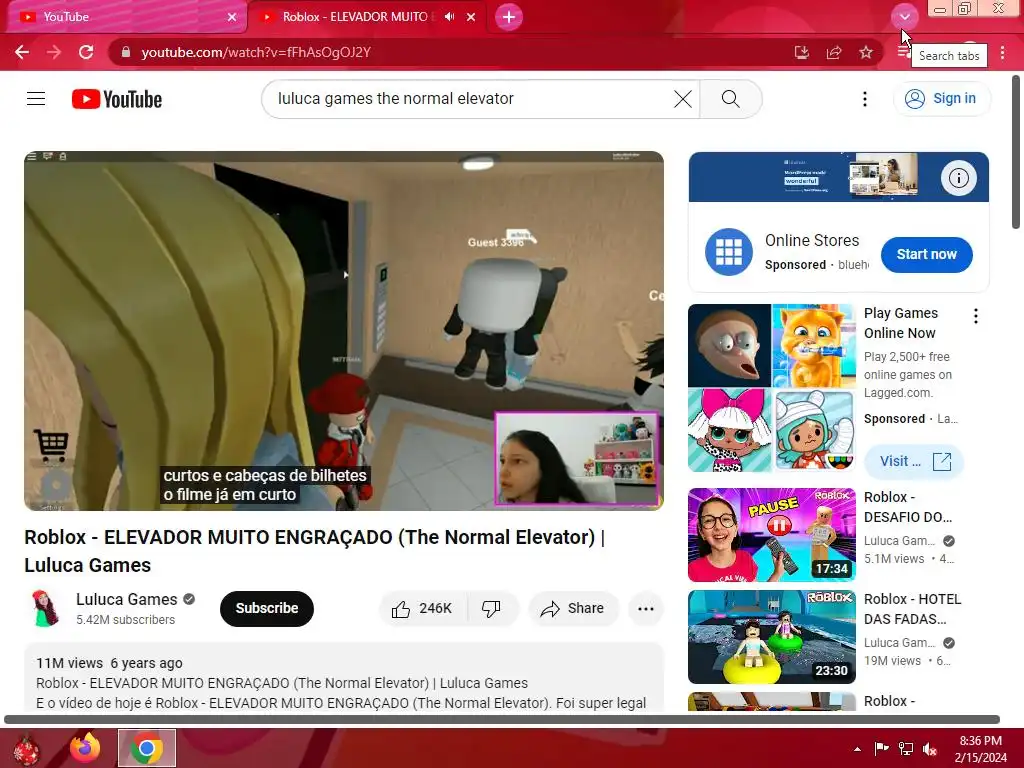Open the Online Stores banner image

839,177
